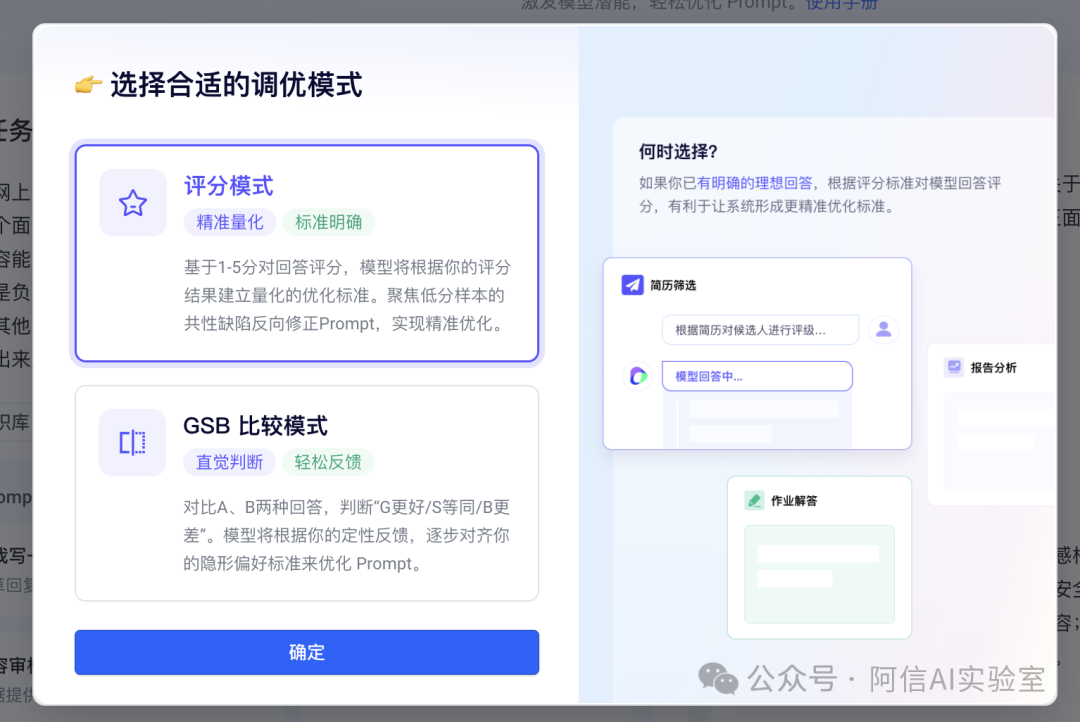
Task: Click the 有明确的理想回答 highlighted text
Action: point(755,183)
